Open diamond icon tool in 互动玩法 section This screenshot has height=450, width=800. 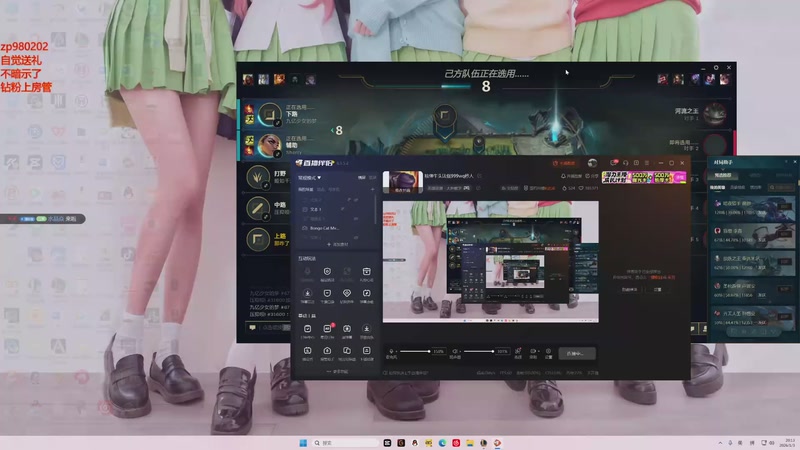(346, 295)
